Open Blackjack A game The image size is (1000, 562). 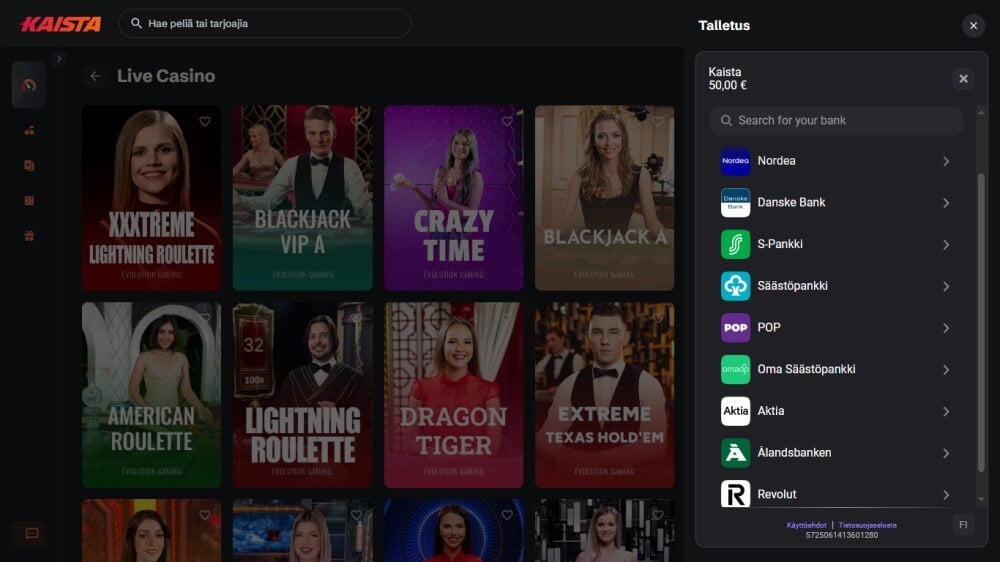click(x=605, y=198)
